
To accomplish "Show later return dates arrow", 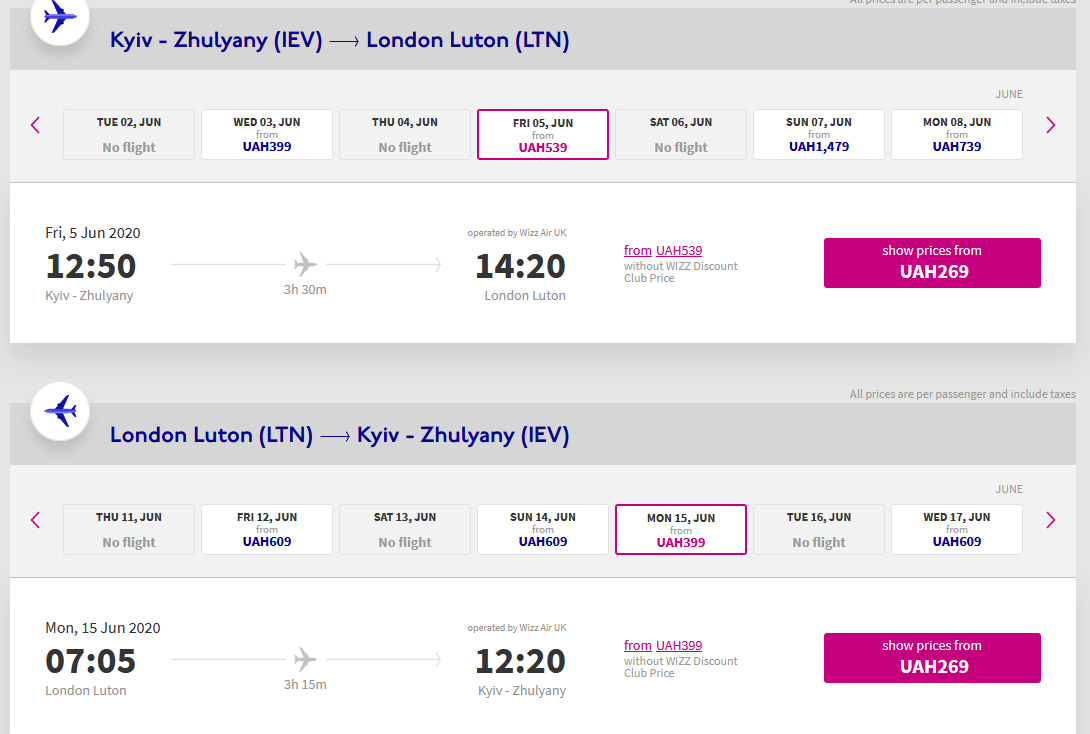I will [x=1050, y=520].
